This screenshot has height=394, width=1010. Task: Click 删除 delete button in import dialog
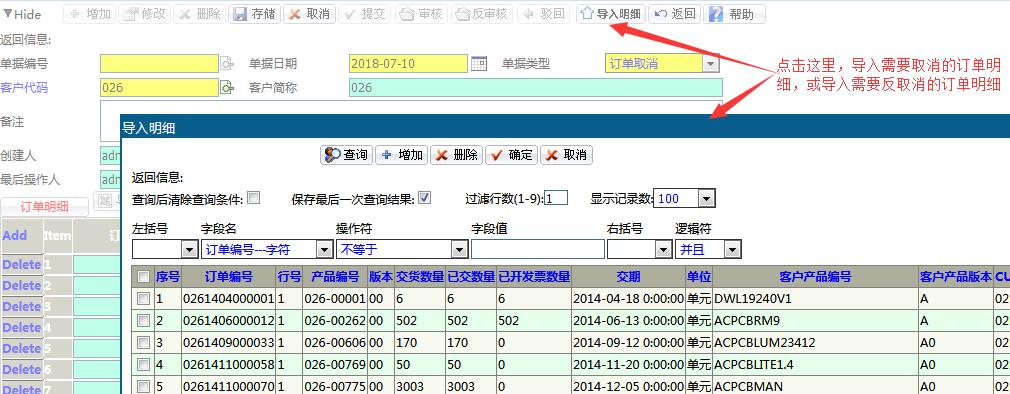coord(456,155)
